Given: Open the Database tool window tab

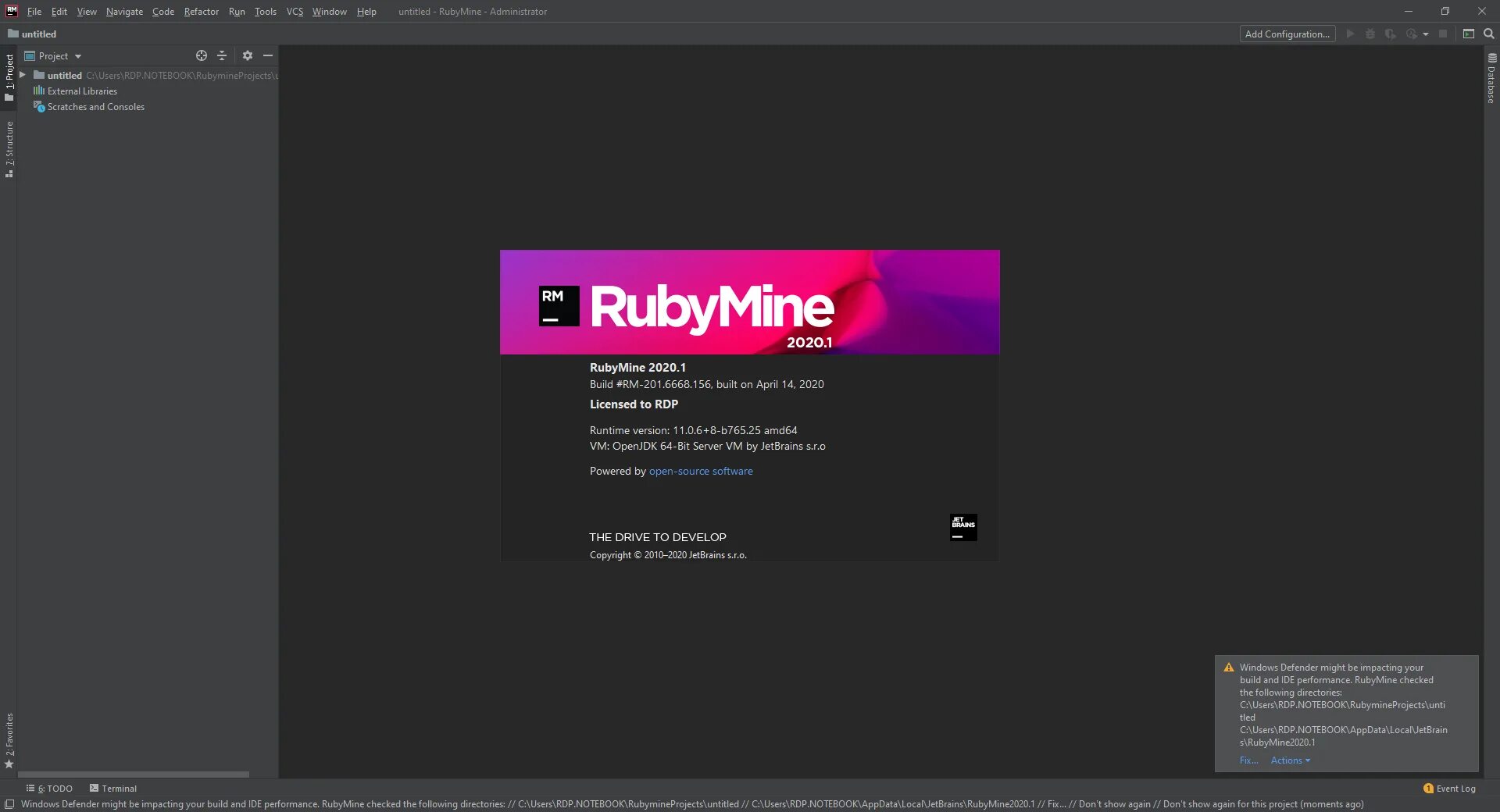Looking at the screenshot, I should coord(1491,78).
